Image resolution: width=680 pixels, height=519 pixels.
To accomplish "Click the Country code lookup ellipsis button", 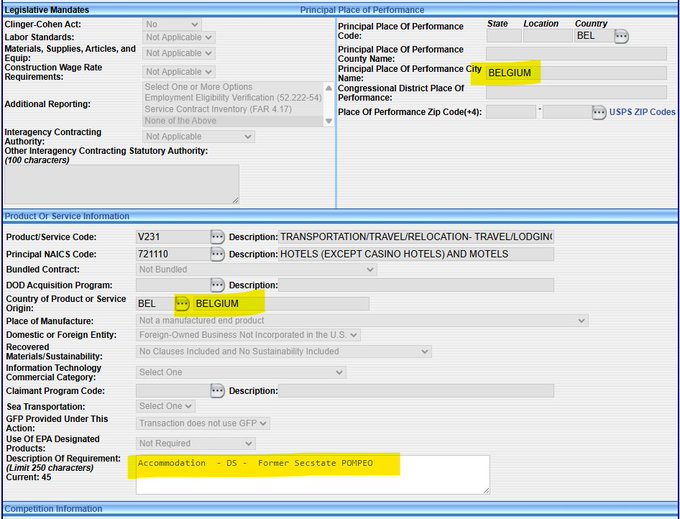I will pyautogui.click(x=621, y=36).
